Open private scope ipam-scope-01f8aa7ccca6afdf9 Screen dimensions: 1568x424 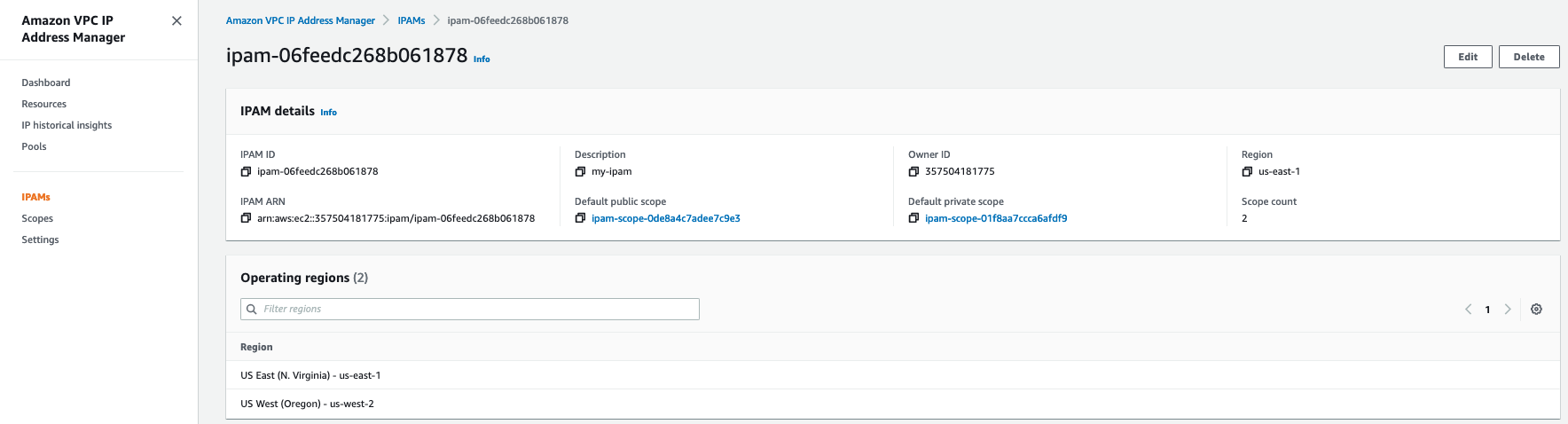tap(996, 219)
